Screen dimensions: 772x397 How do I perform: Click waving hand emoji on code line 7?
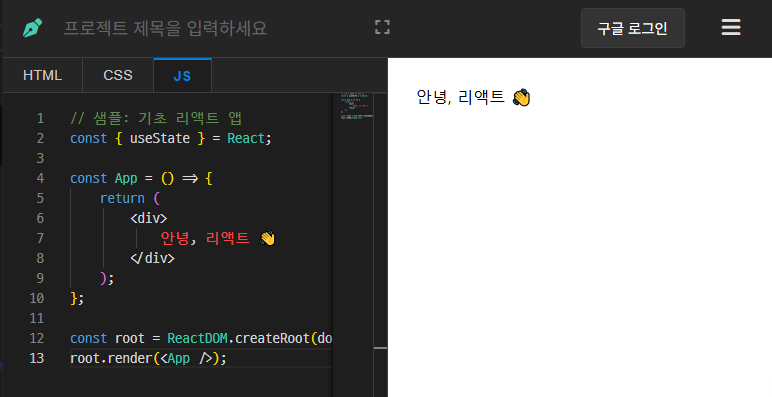coord(267,238)
